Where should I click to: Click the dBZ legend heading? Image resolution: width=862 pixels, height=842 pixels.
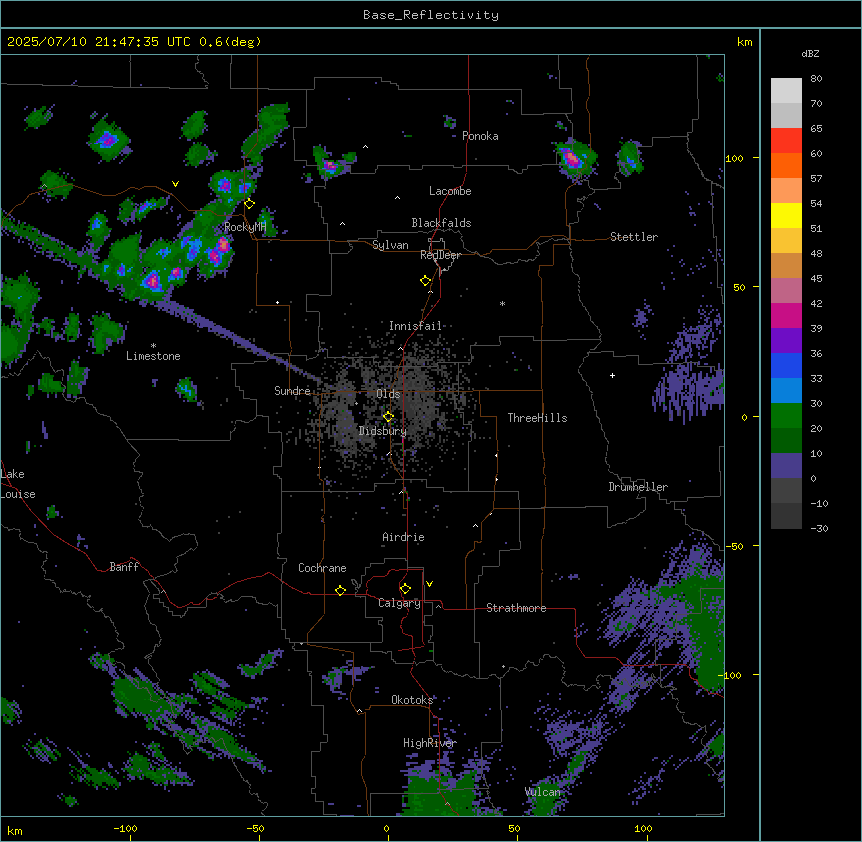[x=810, y=54]
